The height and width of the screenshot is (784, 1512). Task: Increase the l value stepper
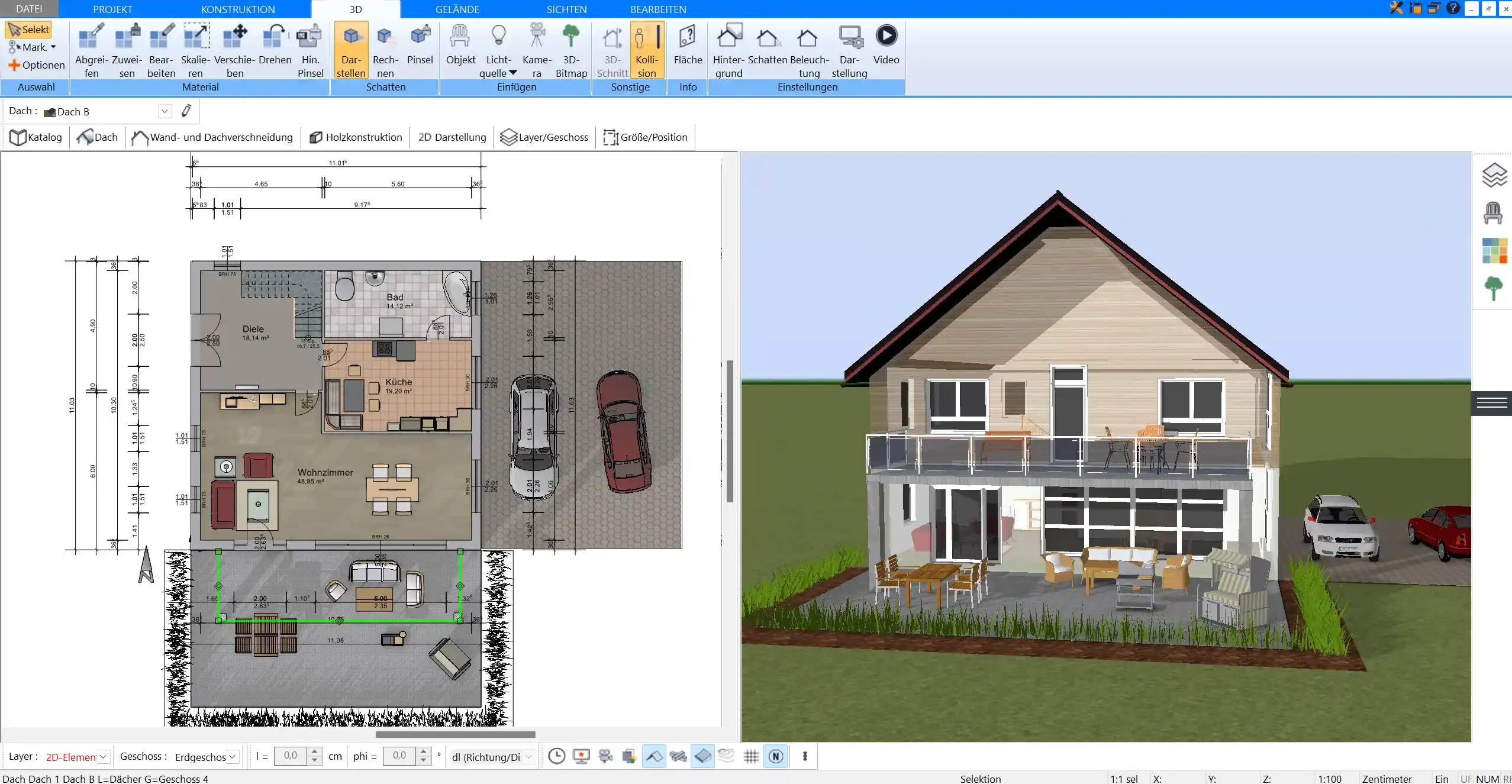coord(315,751)
